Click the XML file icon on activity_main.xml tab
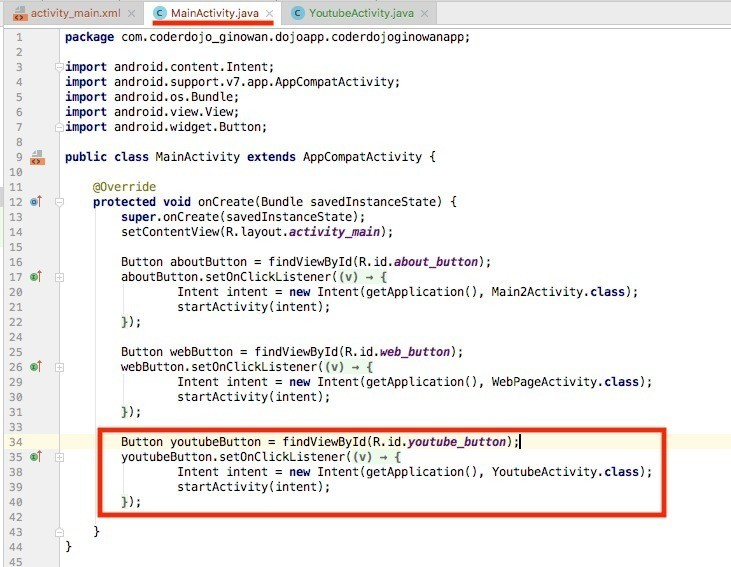The image size is (731, 567). [20, 13]
